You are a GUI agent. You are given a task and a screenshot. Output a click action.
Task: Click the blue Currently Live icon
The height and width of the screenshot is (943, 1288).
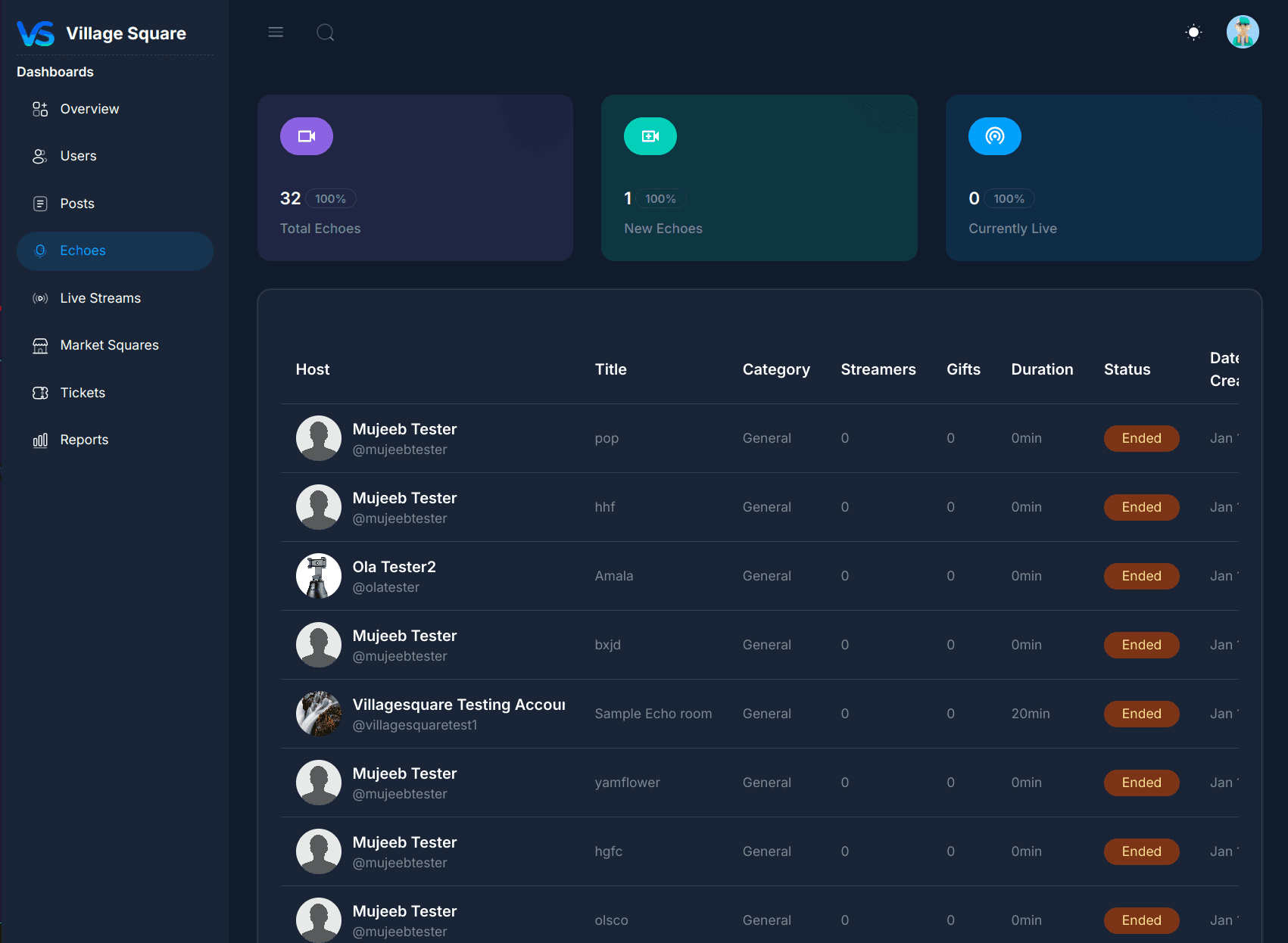click(994, 136)
